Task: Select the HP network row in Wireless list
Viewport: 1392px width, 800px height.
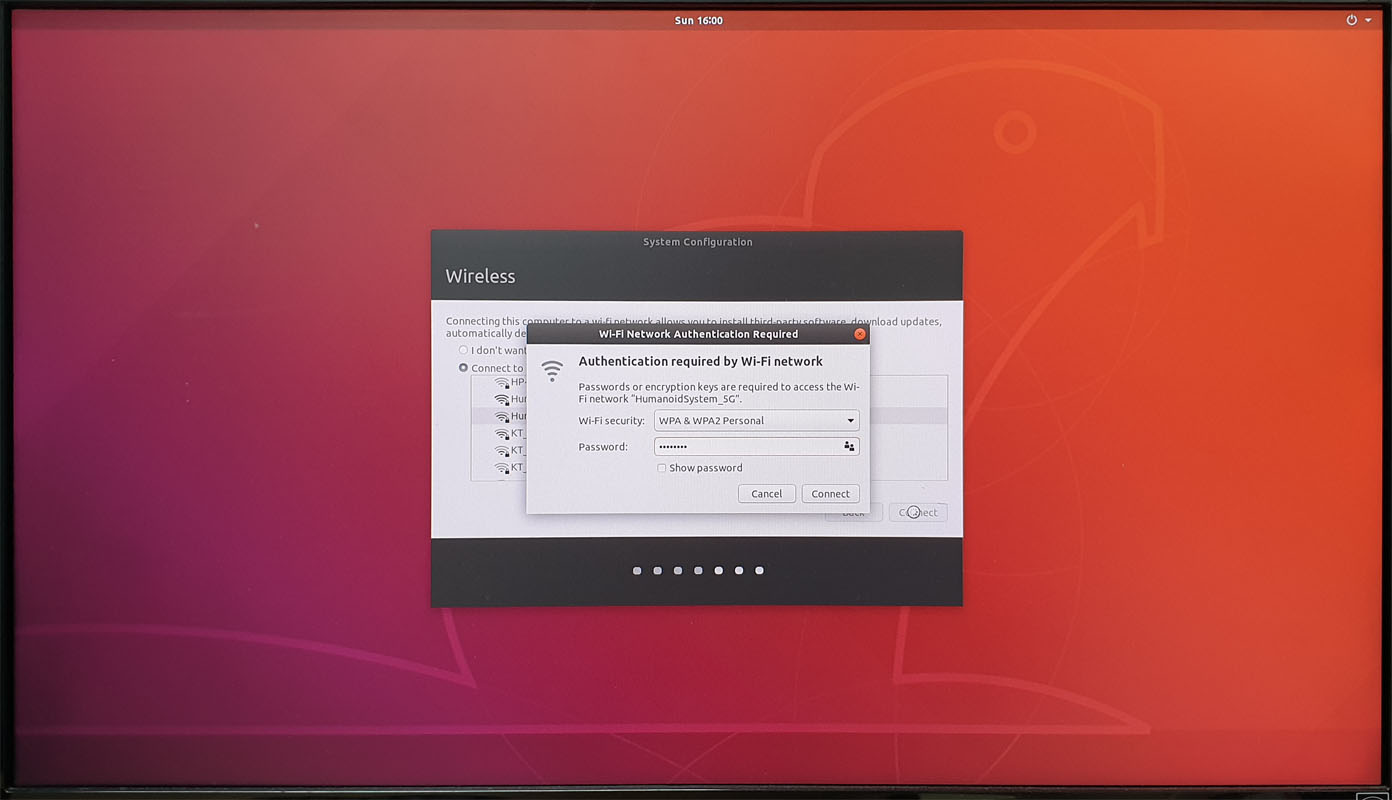Action: pyautogui.click(x=499, y=383)
